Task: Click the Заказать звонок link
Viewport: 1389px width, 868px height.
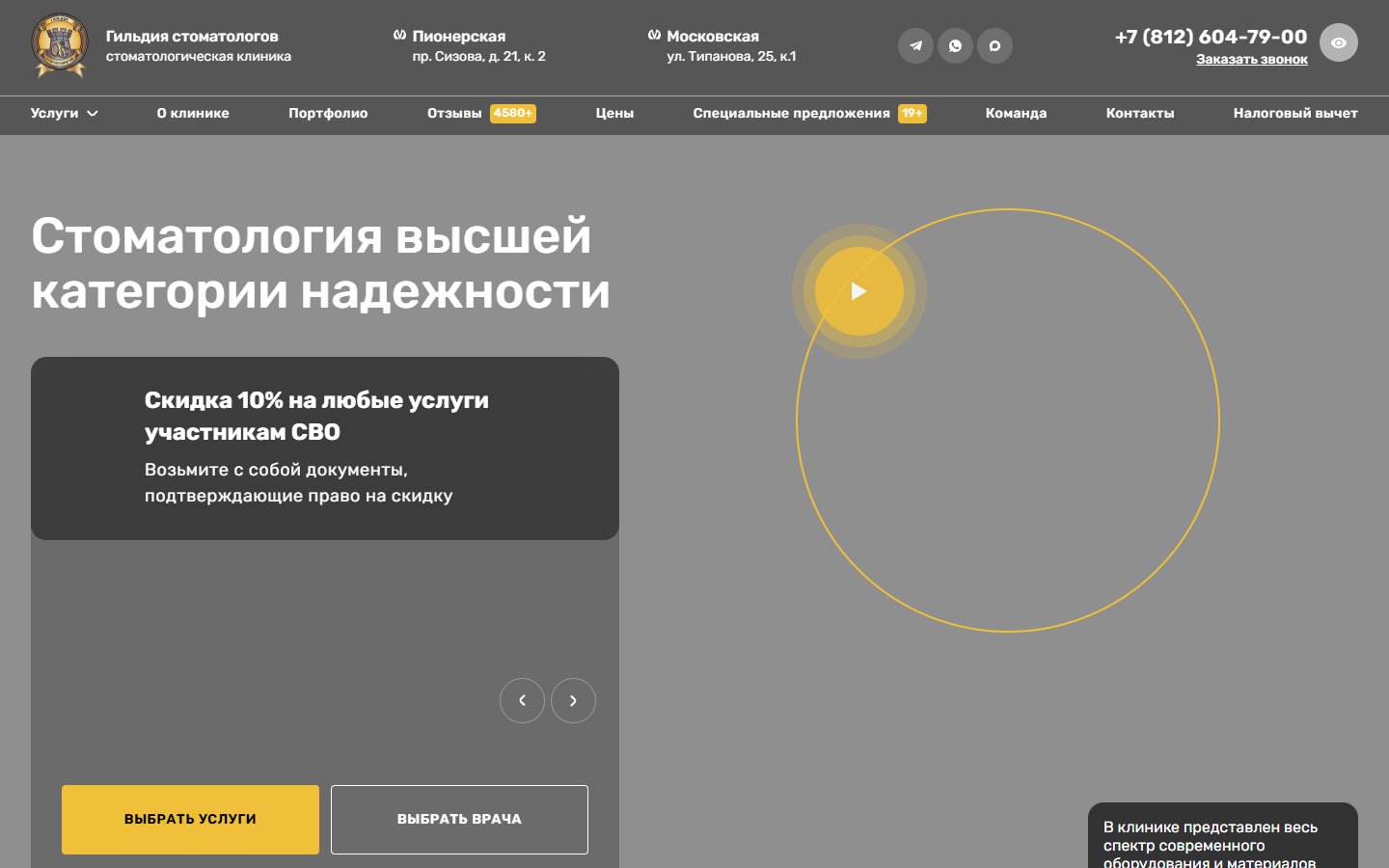Action: [1252, 59]
